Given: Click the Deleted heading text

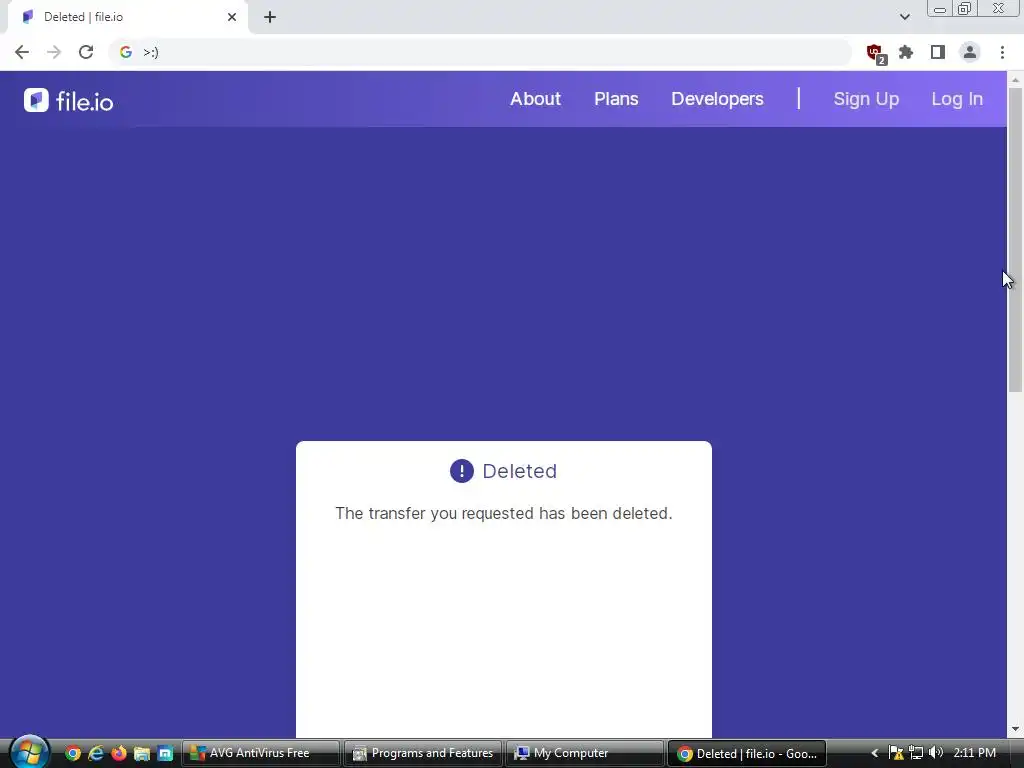Looking at the screenshot, I should click(x=519, y=471).
